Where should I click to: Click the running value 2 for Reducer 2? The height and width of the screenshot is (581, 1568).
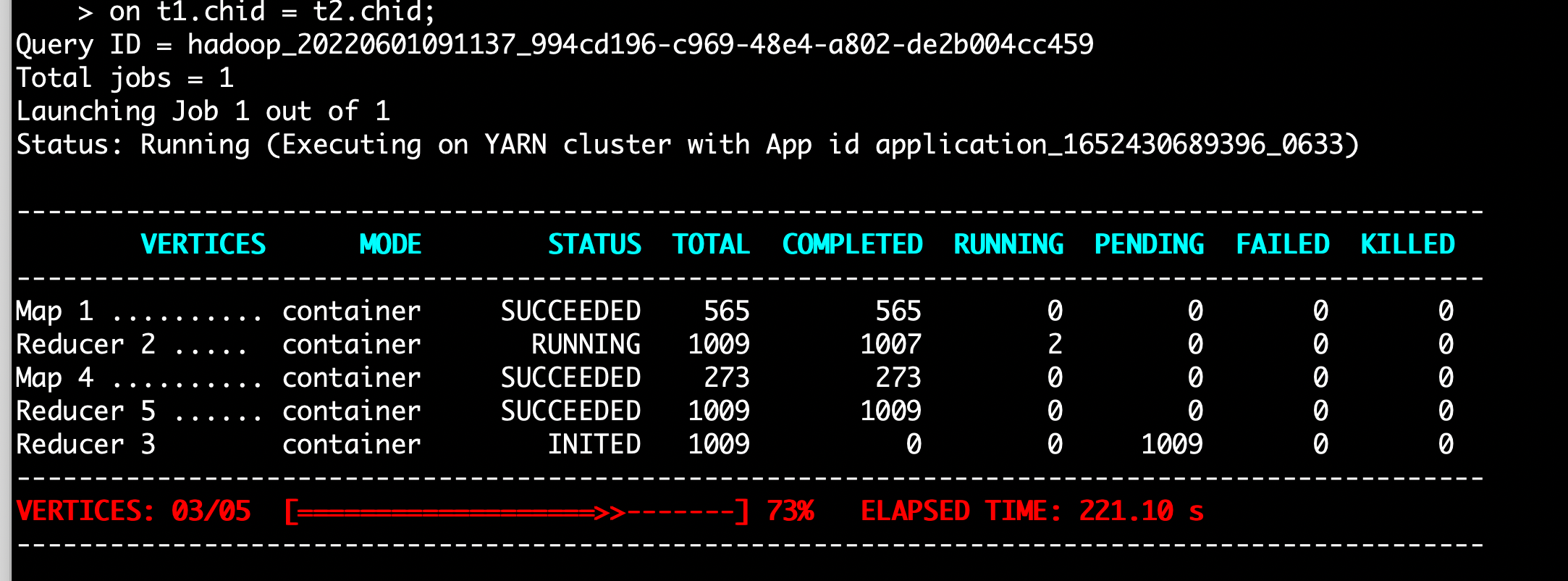[x=1055, y=344]
